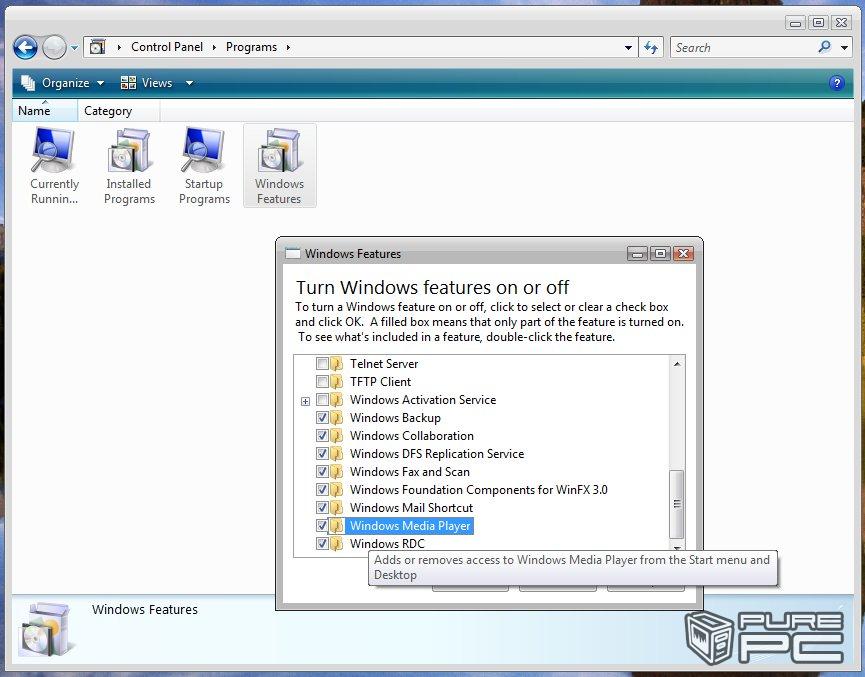This screenshot has height=677, width=865.
Task: Uncheck the Windows Mail Shortcut checkbox
Action: pos(322,508)
